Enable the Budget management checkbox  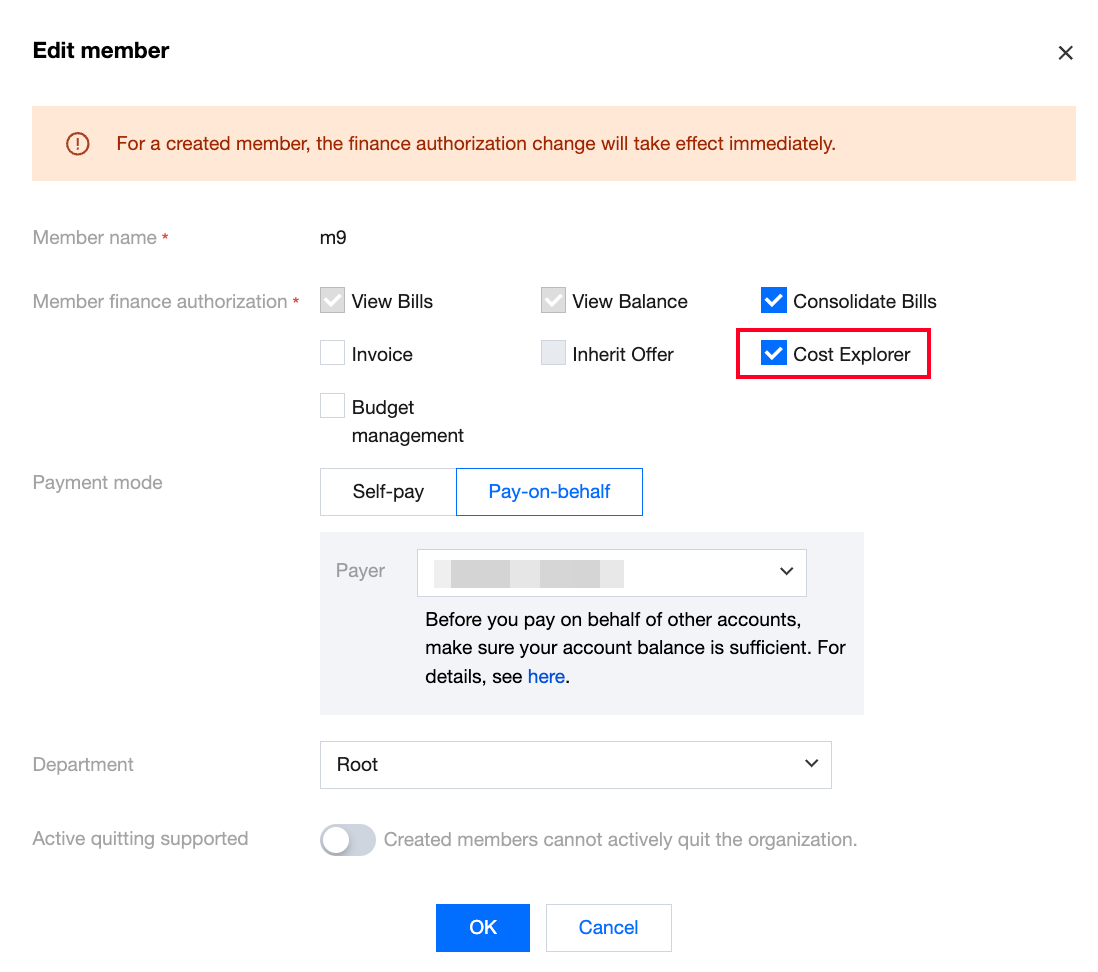(x=333, y=407)
